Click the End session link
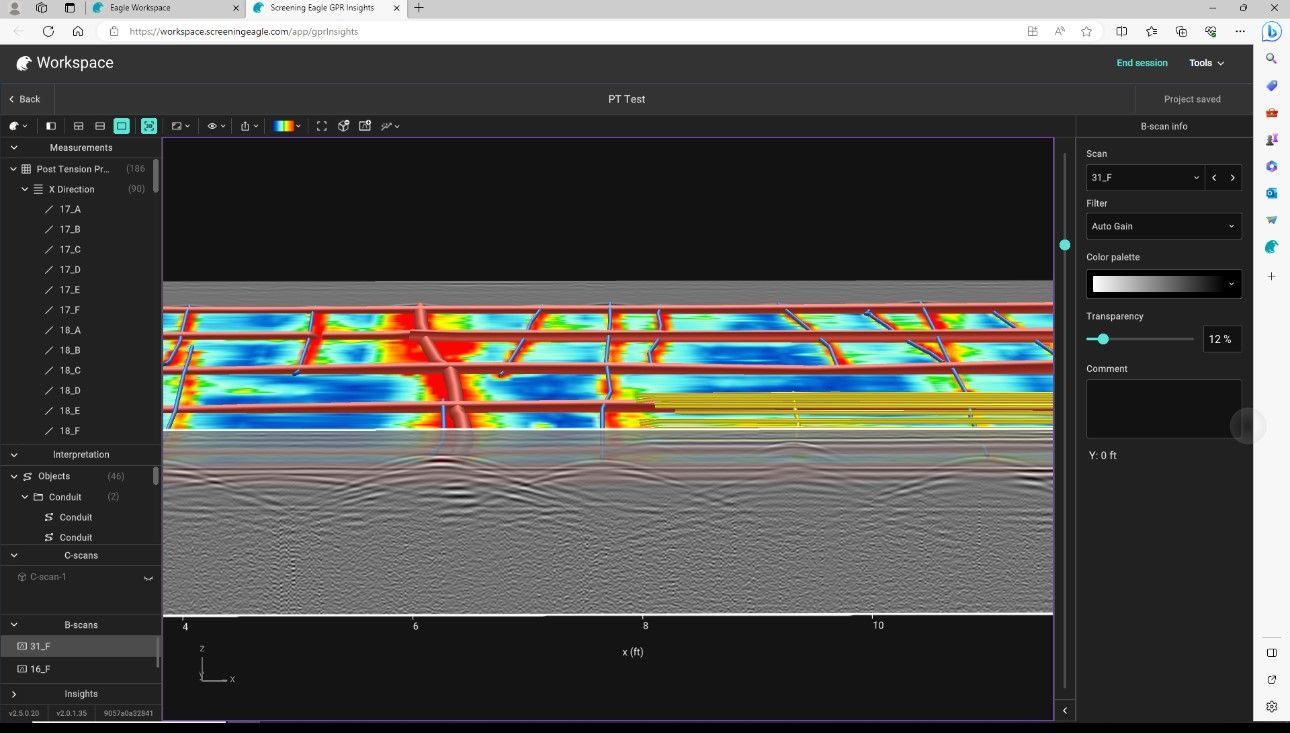 click(1141, 63)
